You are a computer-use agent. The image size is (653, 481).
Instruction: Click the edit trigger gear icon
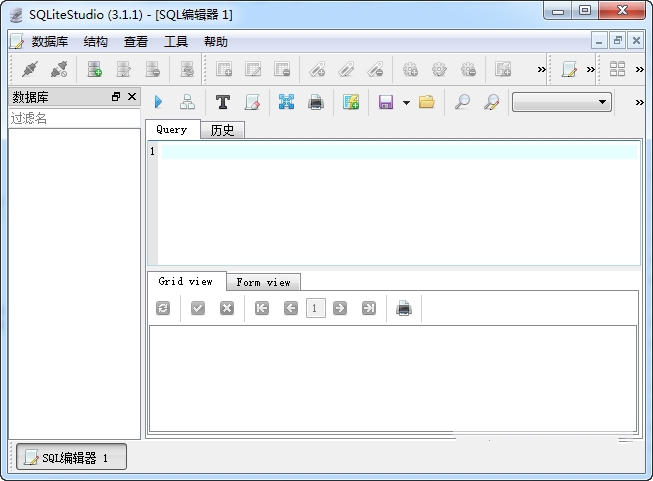(x=439, y=69)
